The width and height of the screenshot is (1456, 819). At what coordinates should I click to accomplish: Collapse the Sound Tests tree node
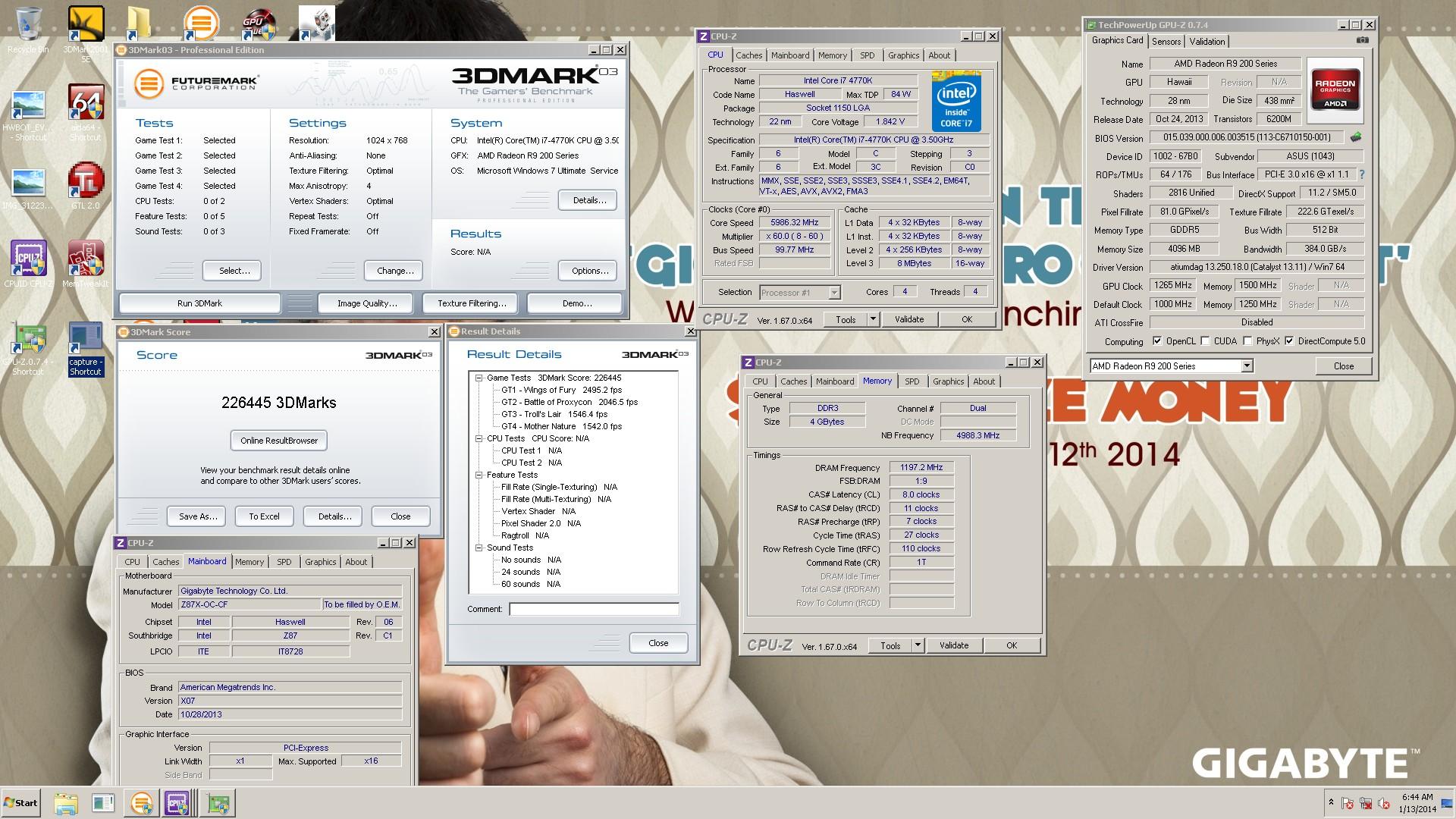pos(479,548)
